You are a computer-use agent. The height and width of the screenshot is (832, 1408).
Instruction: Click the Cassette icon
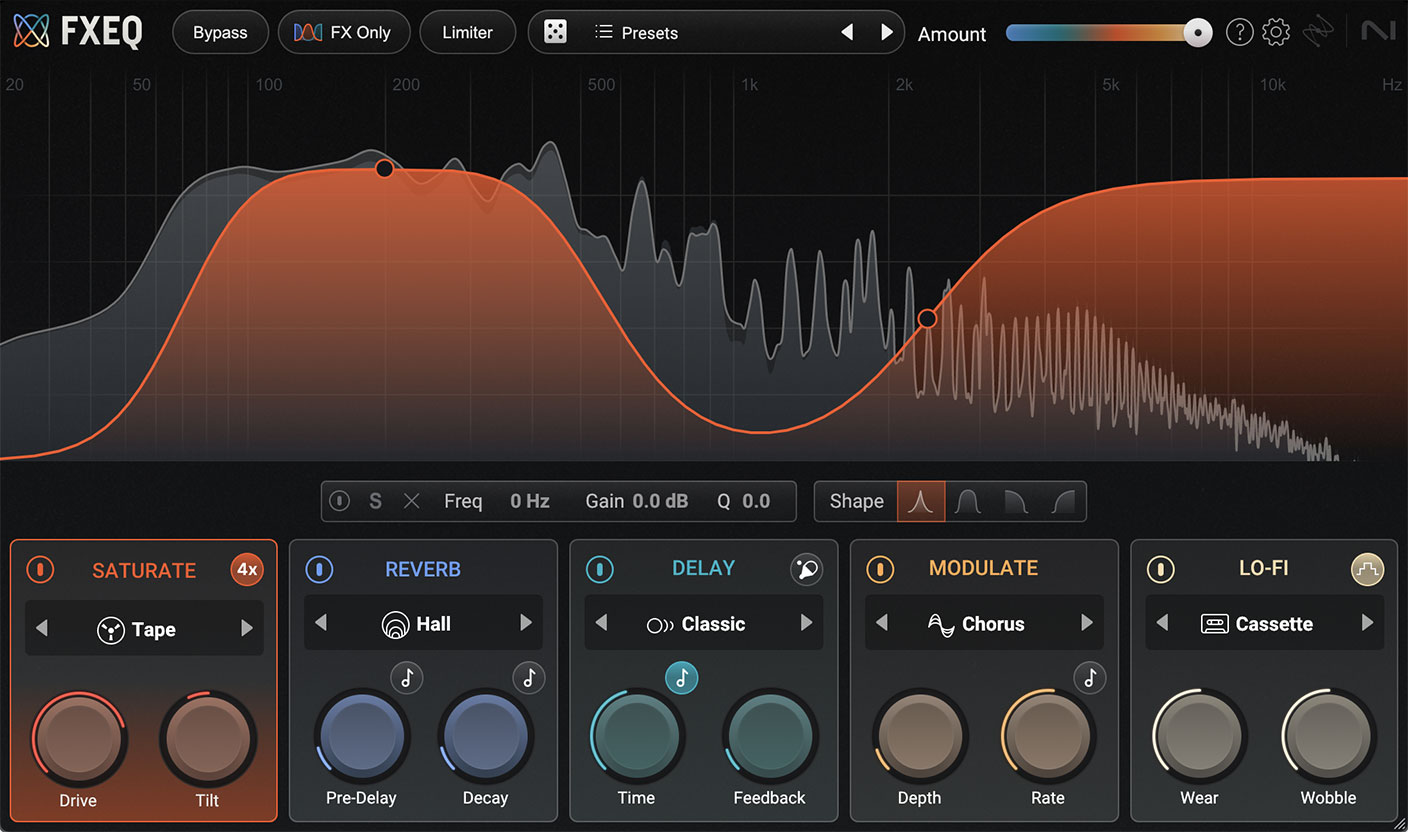click(x=1214, y=624)
